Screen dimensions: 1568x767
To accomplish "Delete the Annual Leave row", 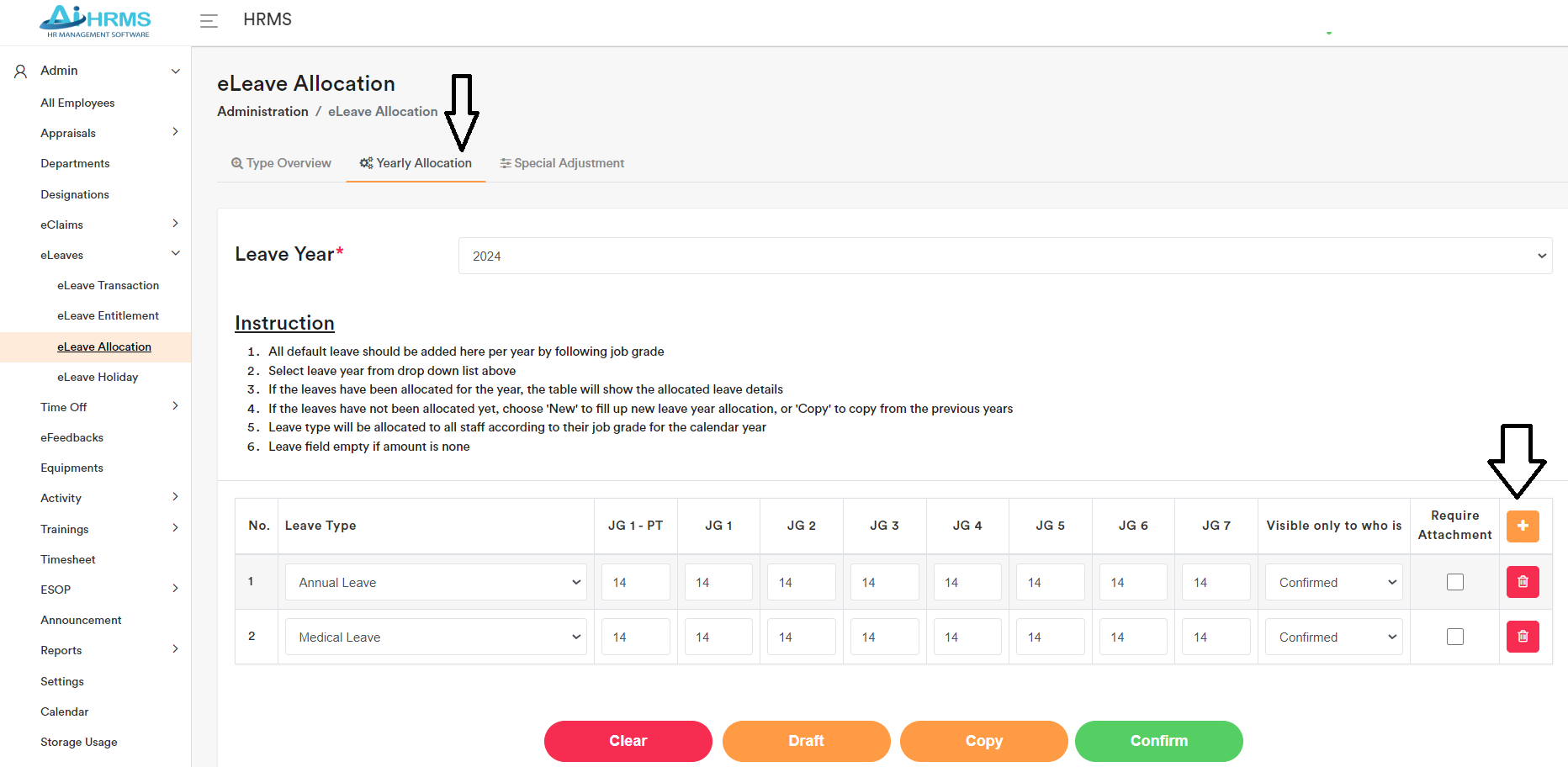I will 1522,582.
